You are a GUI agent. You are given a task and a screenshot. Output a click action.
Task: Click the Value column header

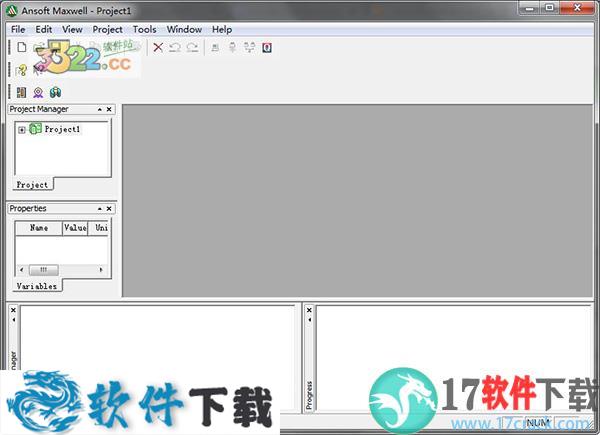coord(75,228)
